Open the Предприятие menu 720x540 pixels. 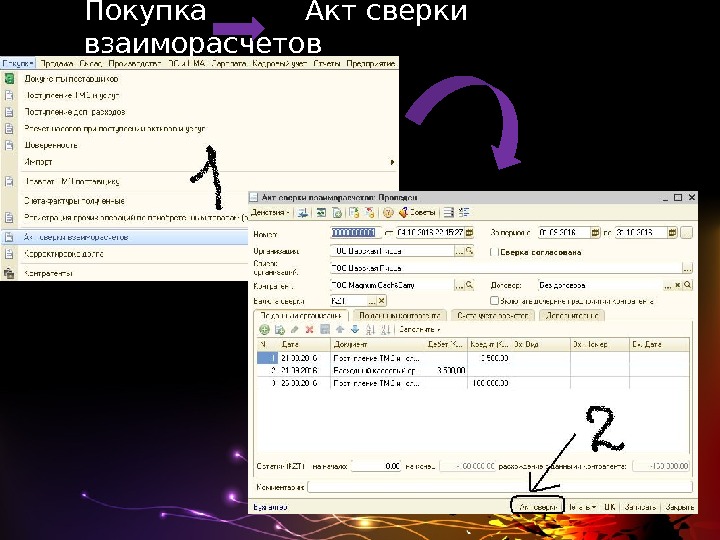point(371,64)
